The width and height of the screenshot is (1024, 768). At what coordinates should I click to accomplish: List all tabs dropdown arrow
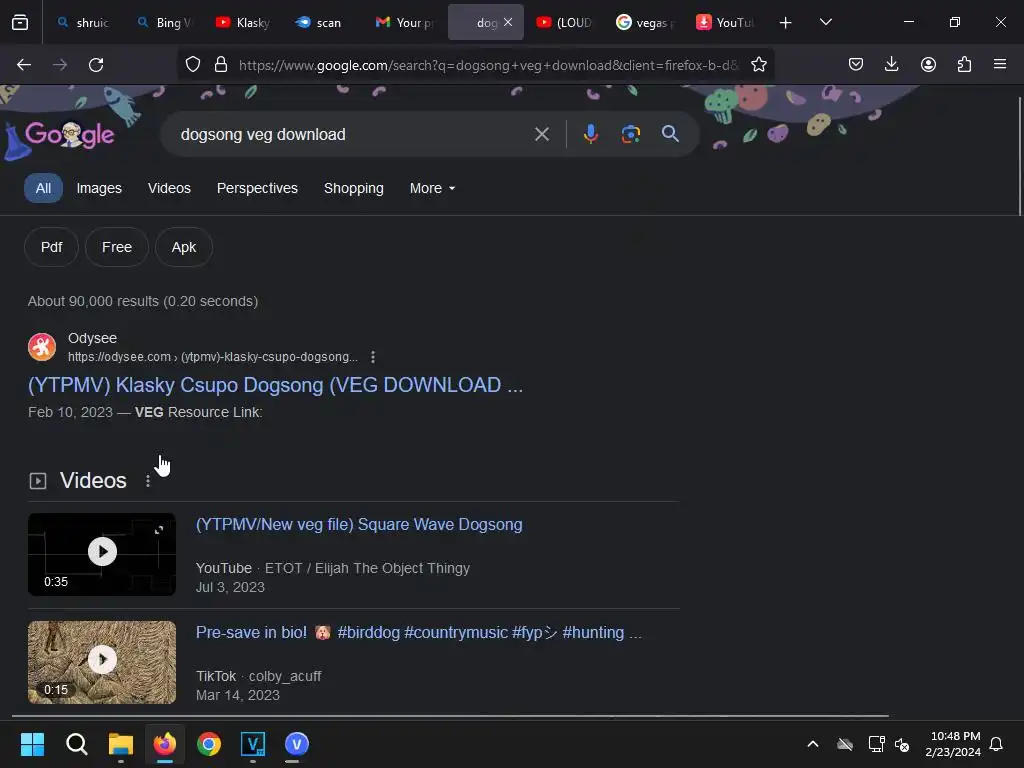(x=825, y=23)
